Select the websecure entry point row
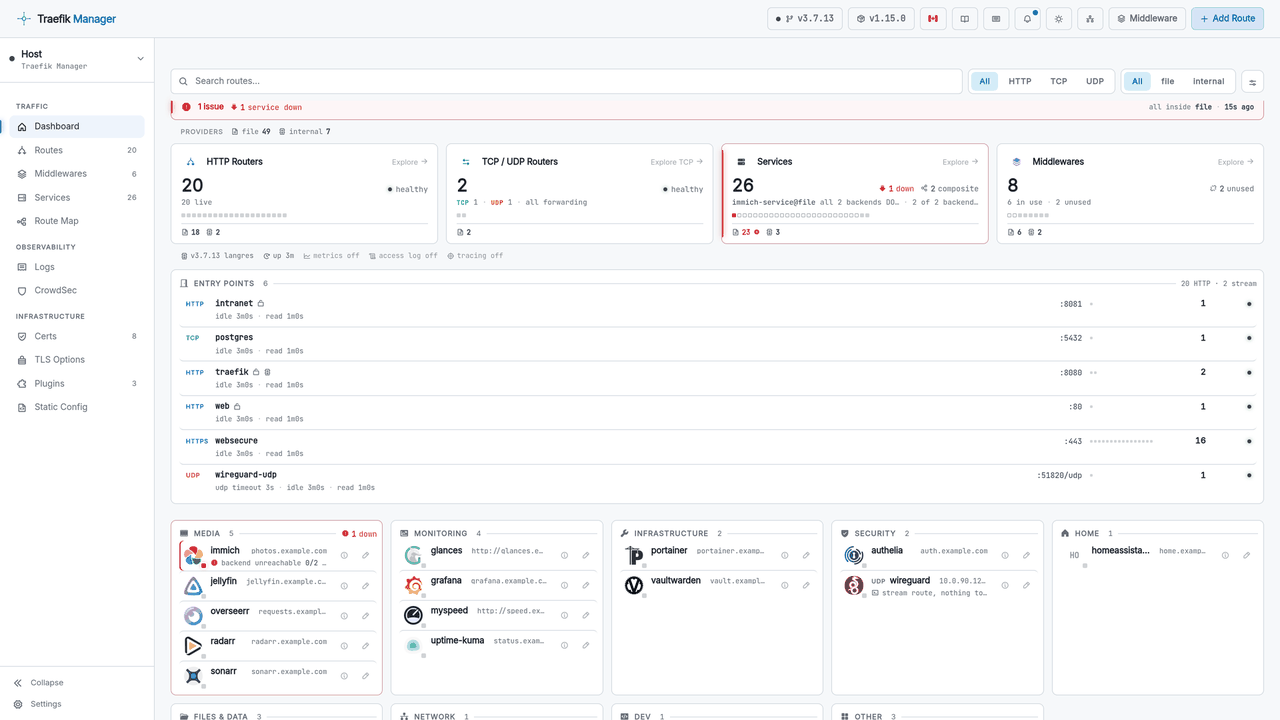Viewport: 1280px width, 720px height. coord(717,447)
